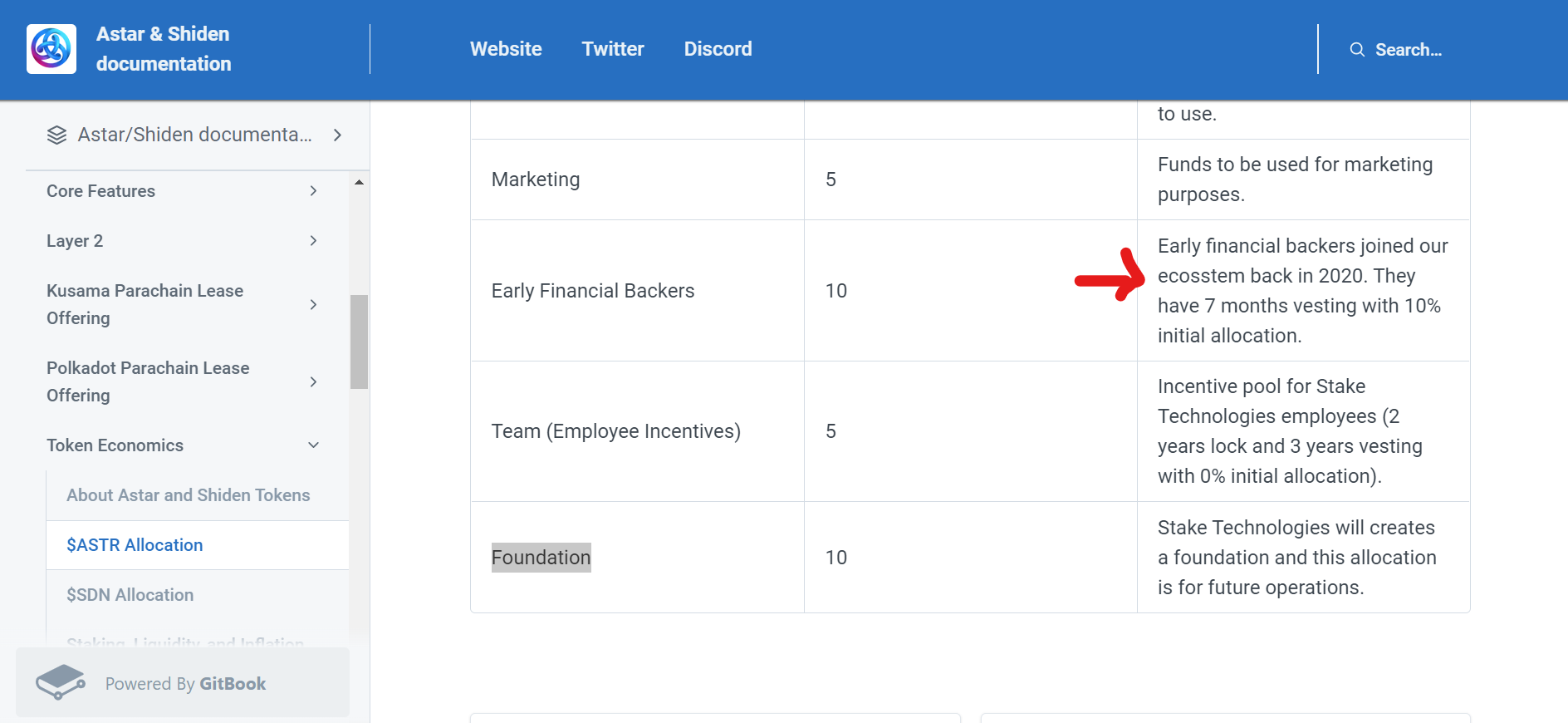Click 'Stake Technologies will creates' description

coord(1296,558)
